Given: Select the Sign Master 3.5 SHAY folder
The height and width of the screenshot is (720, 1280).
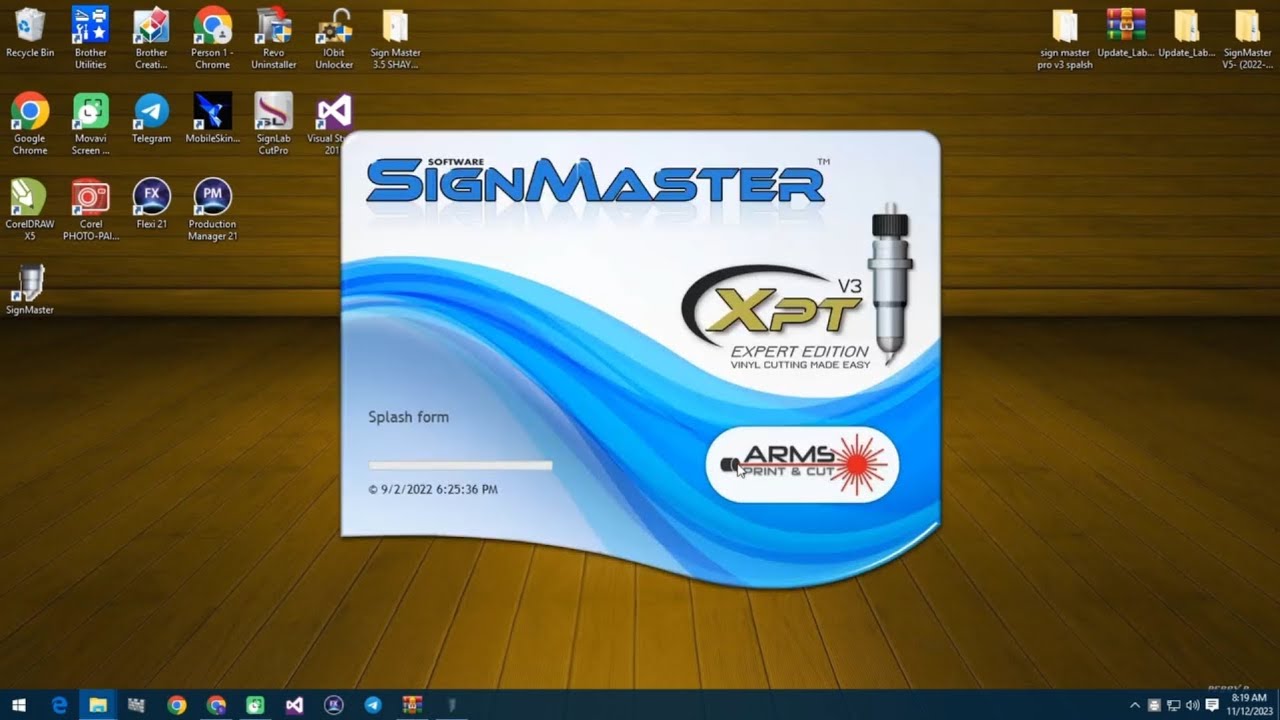Looking at the screenshot, I should point(395,38).
